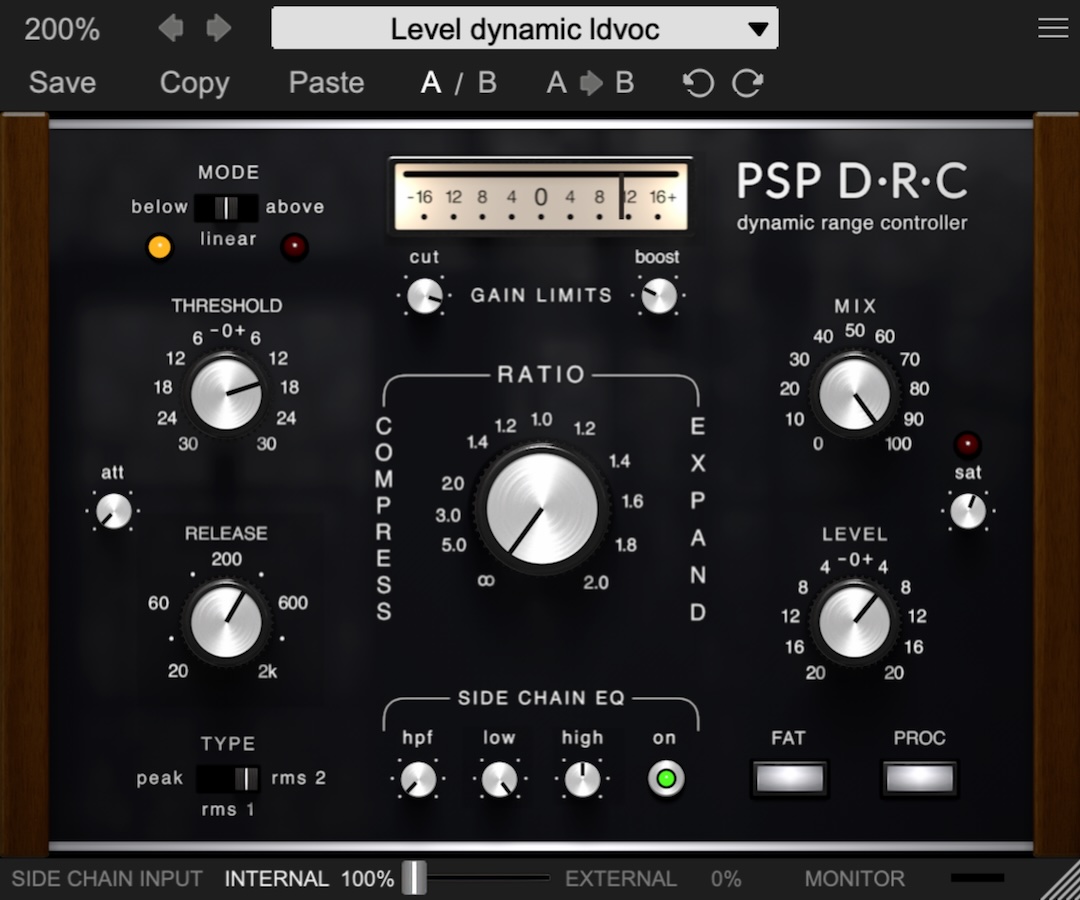This screenshot has width=1080, height=900.
Task: Click the MODE below/above selector switch
Action: coord(226,207)
